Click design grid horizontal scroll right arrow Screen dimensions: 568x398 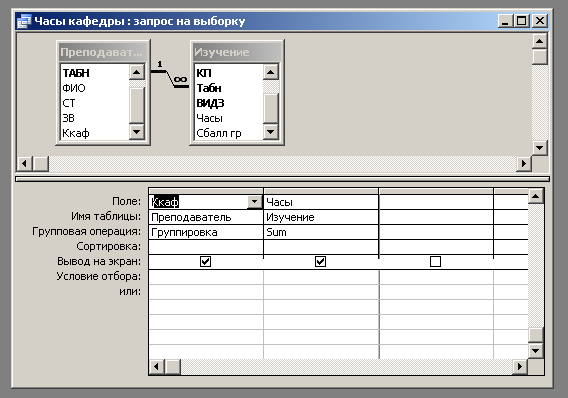pos(520,366)
